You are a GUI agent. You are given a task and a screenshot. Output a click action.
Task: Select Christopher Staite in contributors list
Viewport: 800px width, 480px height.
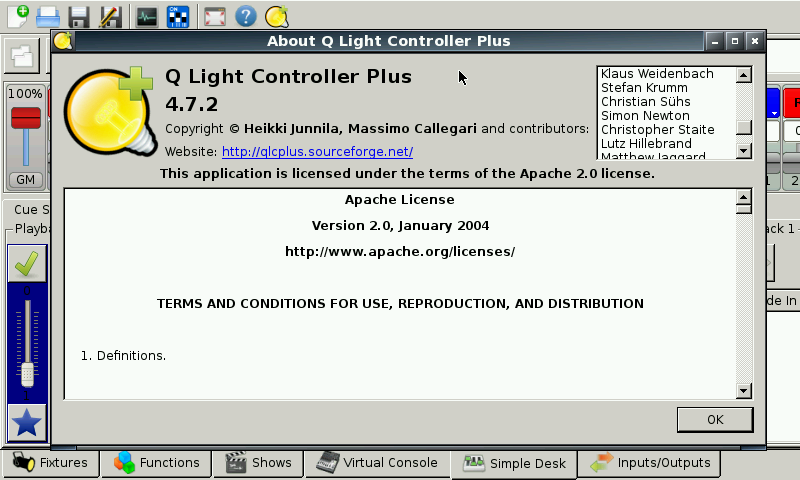pyautogui.click(x=658, y=130)
